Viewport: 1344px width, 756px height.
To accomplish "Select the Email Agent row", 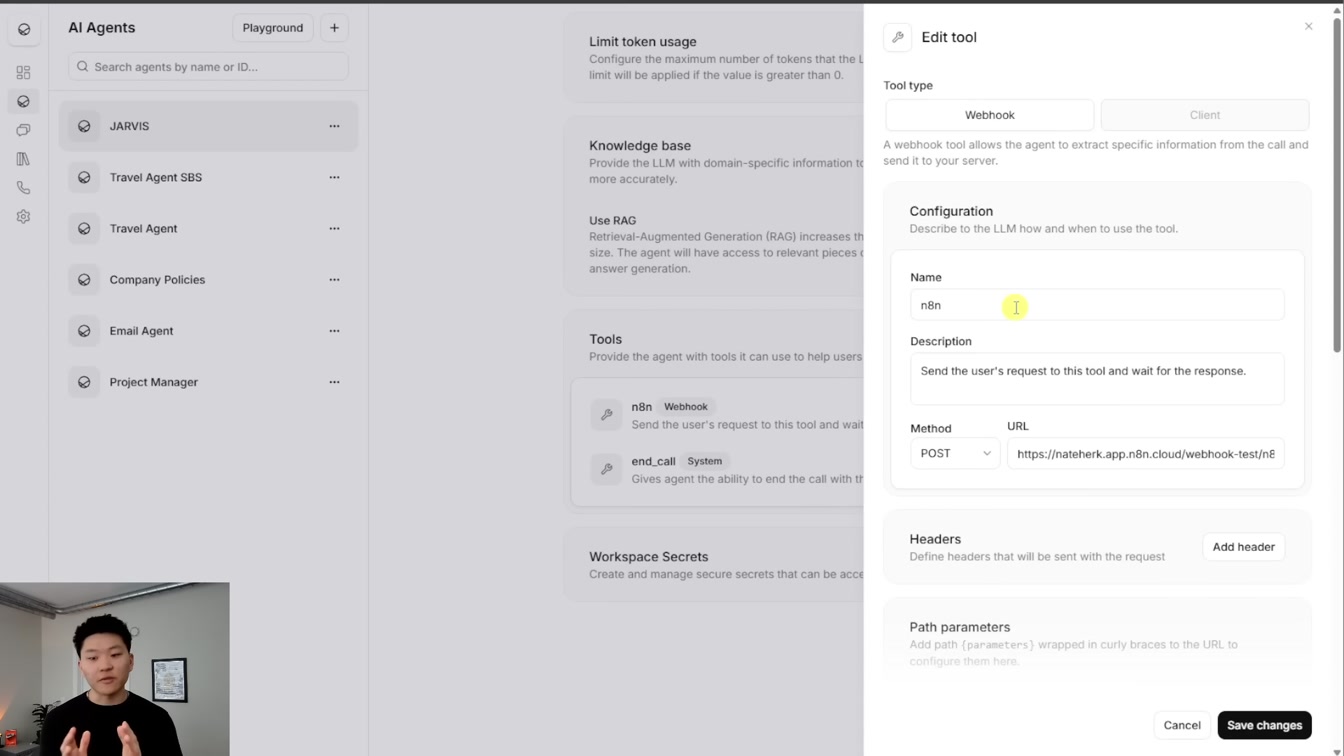I will pos(208,331).
